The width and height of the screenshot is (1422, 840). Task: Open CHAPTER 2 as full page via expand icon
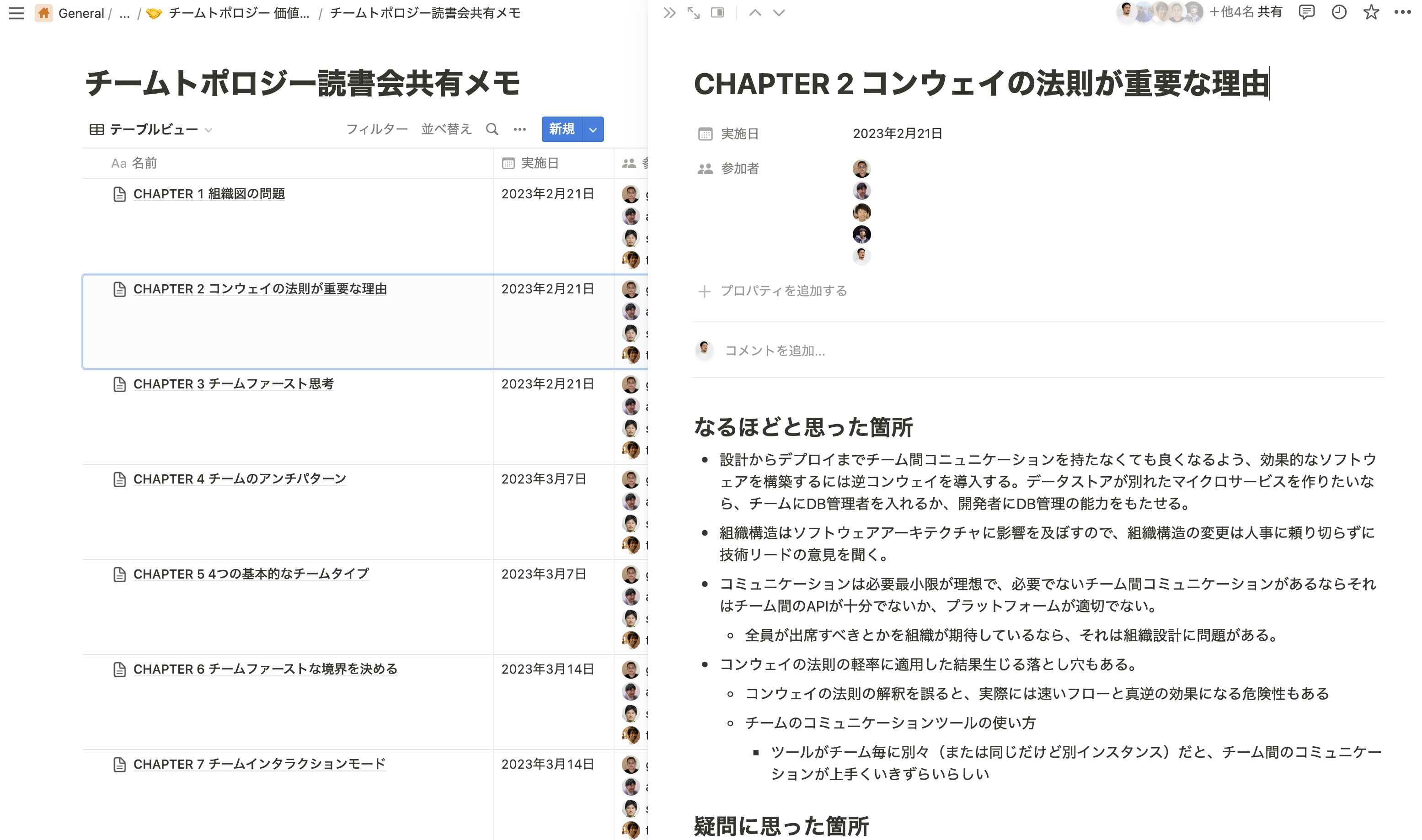(694, 12)
